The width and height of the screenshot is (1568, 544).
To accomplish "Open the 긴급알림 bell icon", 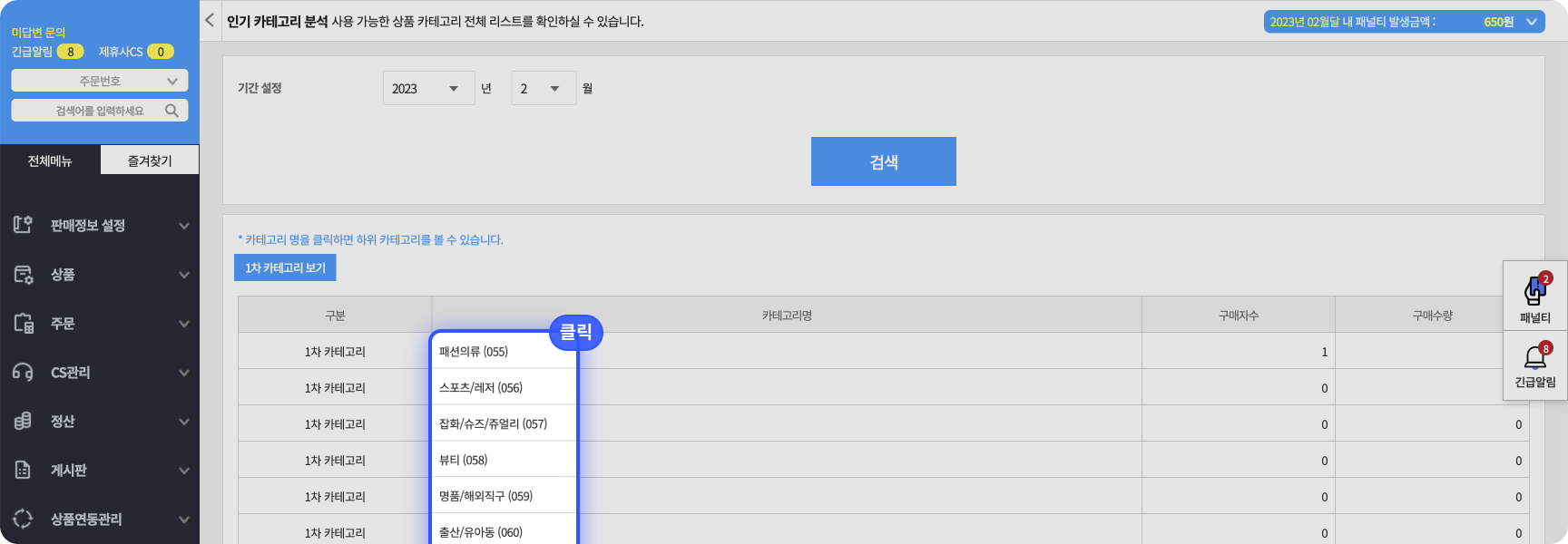I will pos(1534,359).
